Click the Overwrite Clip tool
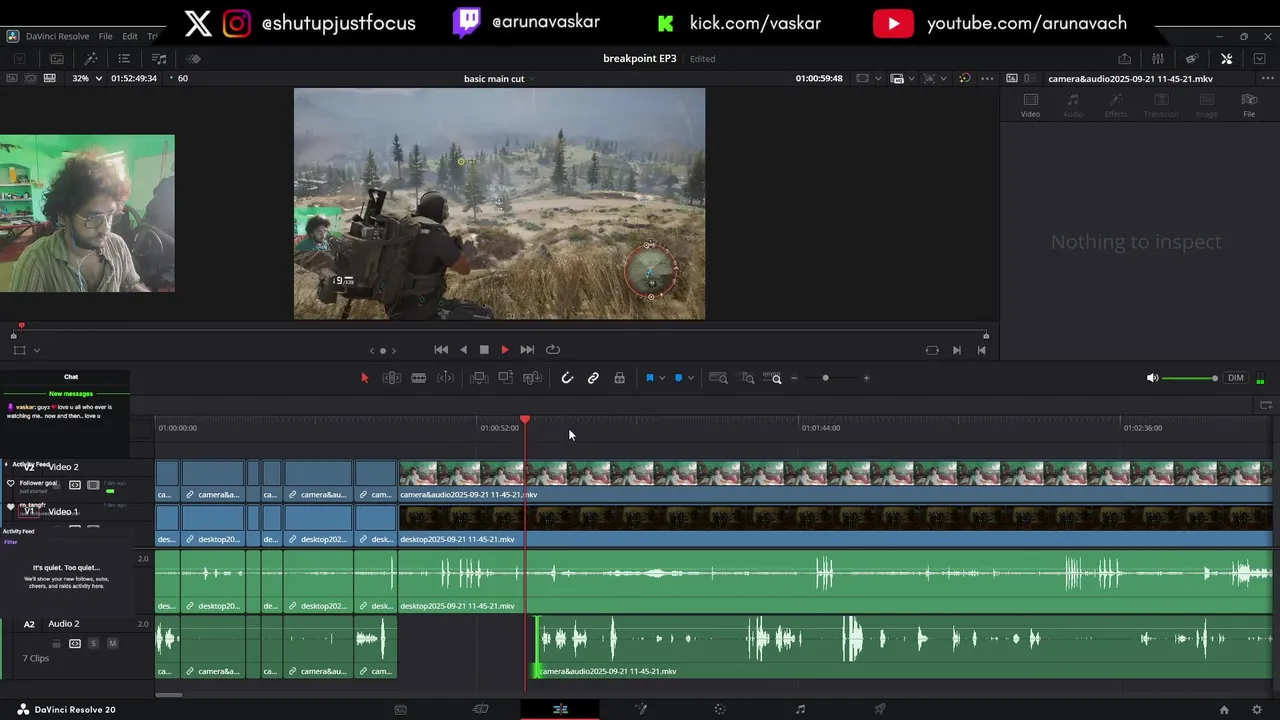 (x=506, y=378)
